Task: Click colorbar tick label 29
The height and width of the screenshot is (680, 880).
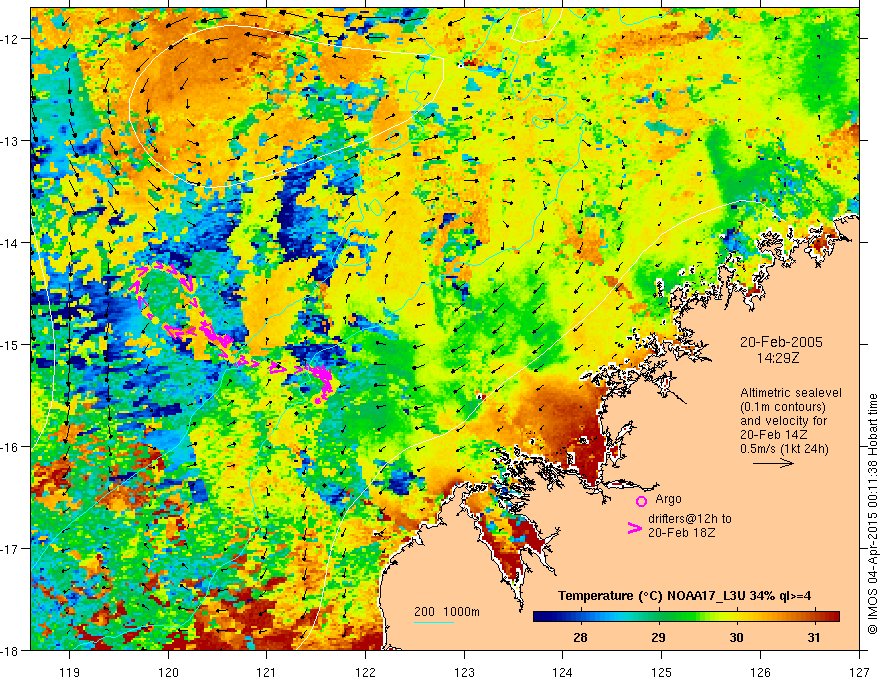Action: [x=658, y=637]
